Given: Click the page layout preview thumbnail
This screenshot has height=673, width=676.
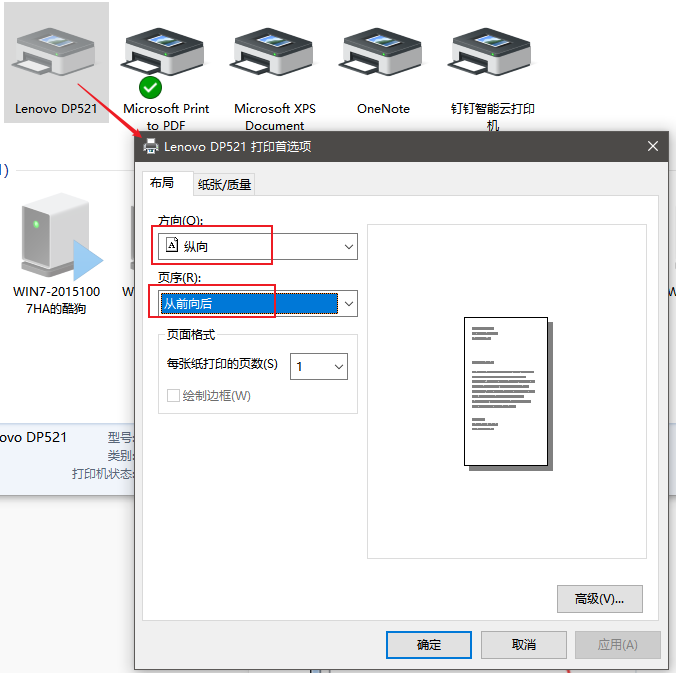Looking at the screenshot, I should tap(508, 394).
